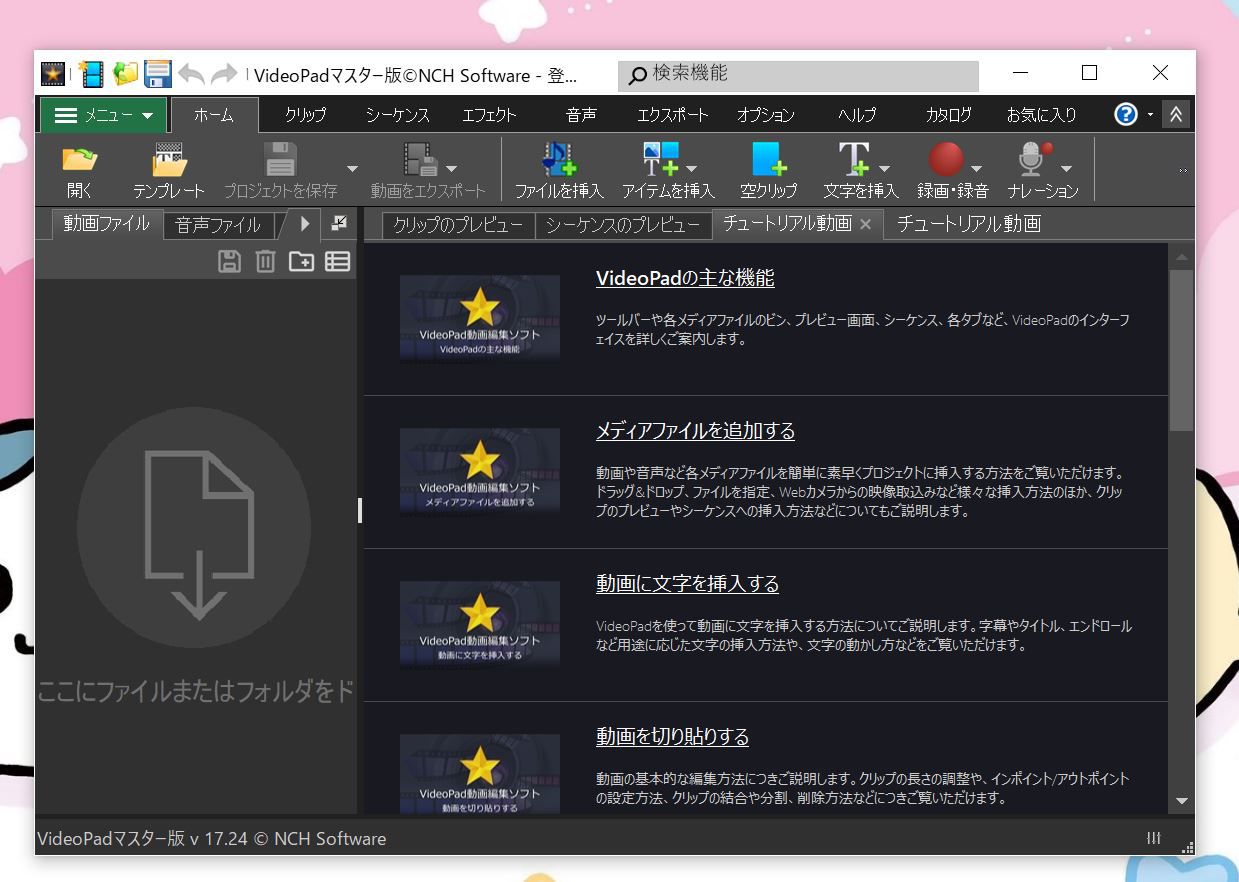1239x882 pixels.
Task: Open the help icon dropdown arrow
Action: coord(1150,115)
